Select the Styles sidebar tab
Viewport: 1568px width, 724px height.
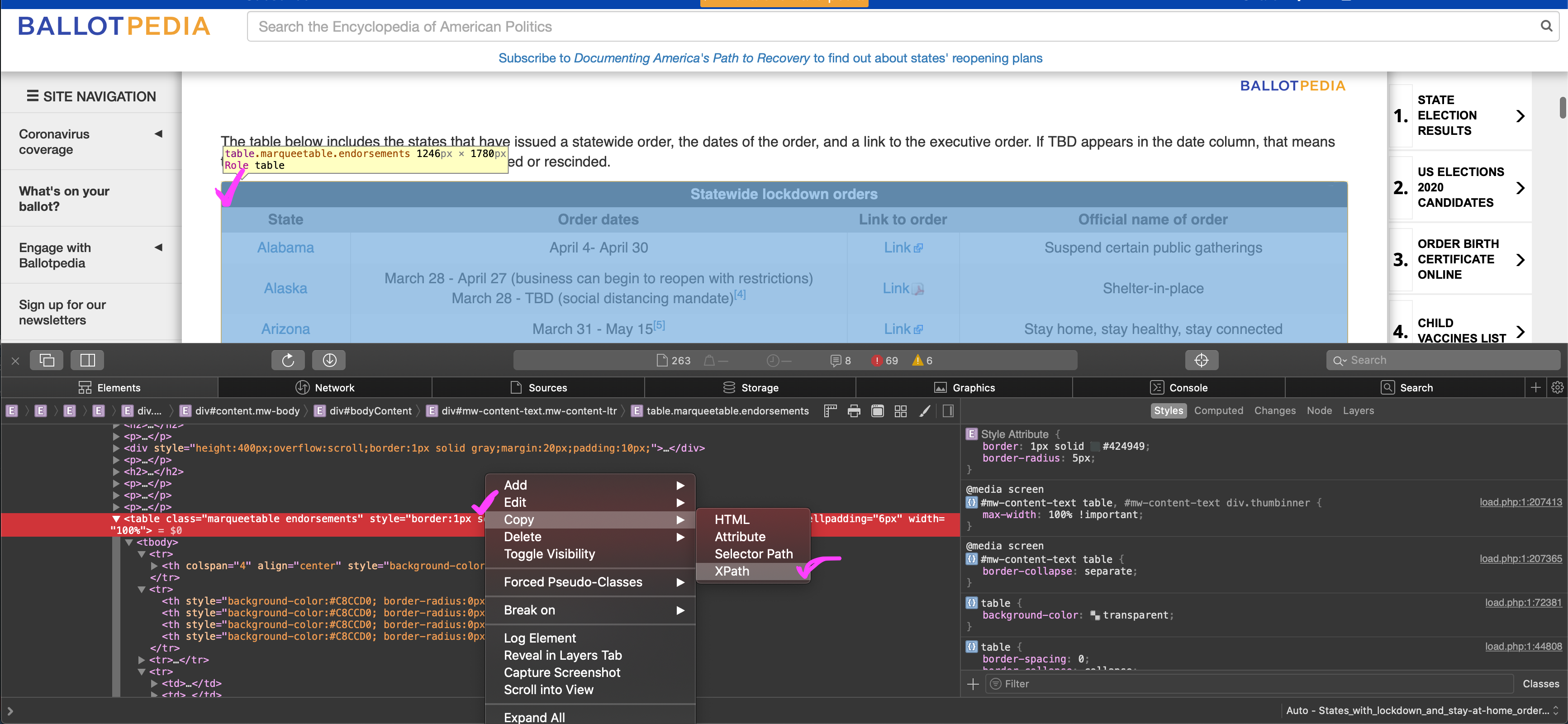(x=1168, y=411)
